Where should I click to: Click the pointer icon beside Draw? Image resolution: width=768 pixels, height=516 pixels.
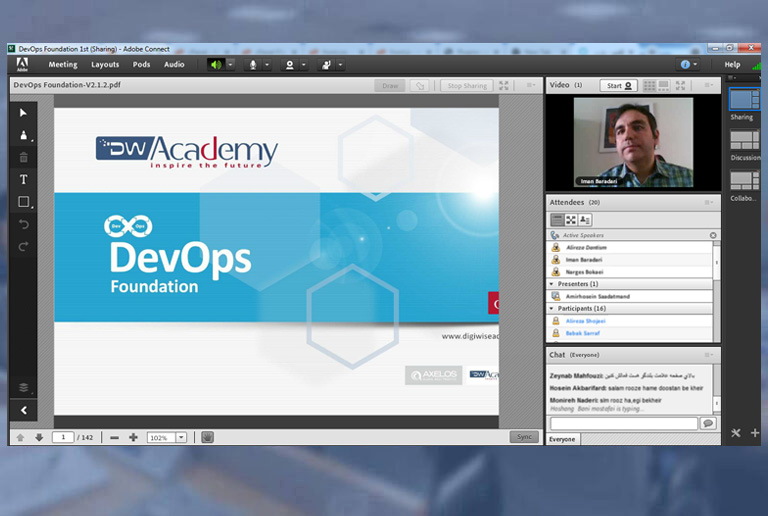pos(419,86)
